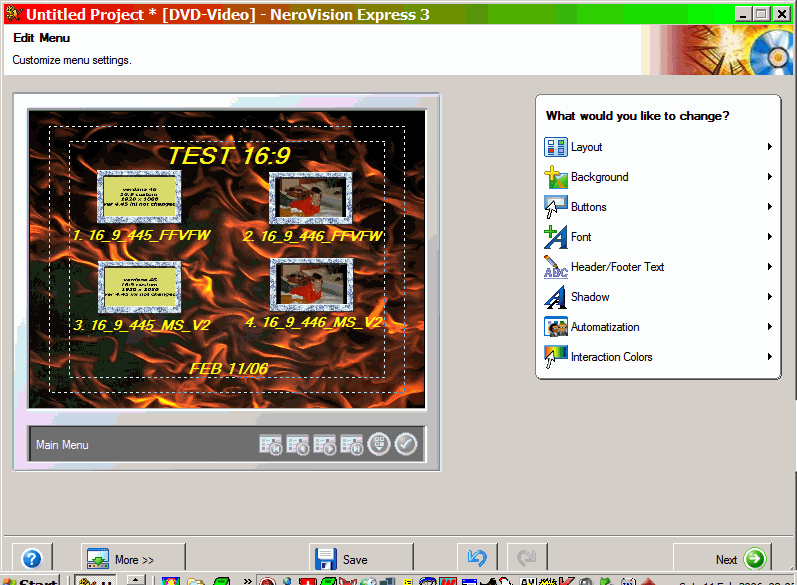This screenshot has width=797, height=585.
Task: Open the Automatization settings
Action: 605,327
